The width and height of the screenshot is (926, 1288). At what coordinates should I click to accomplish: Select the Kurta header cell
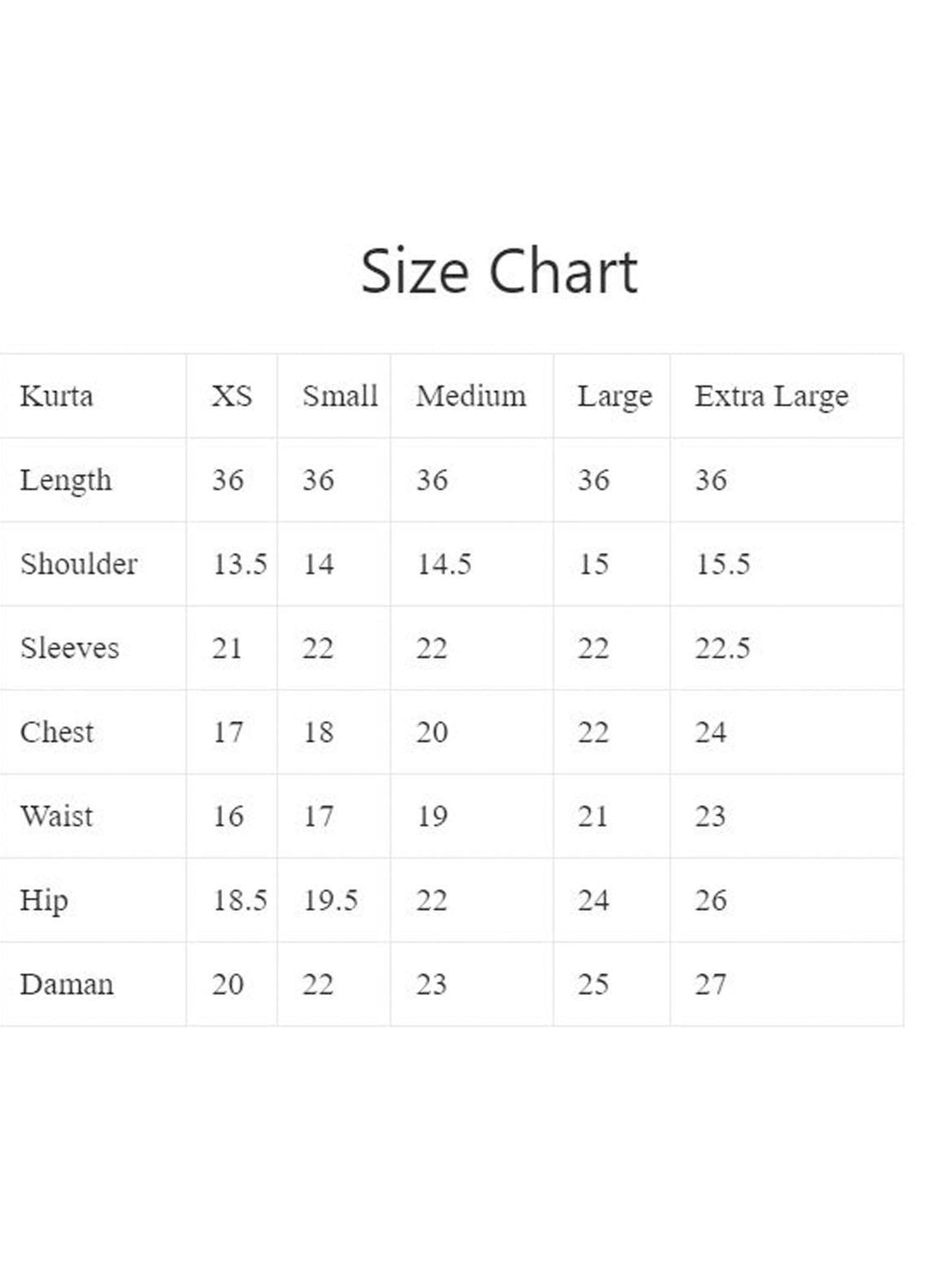(57, 396)
